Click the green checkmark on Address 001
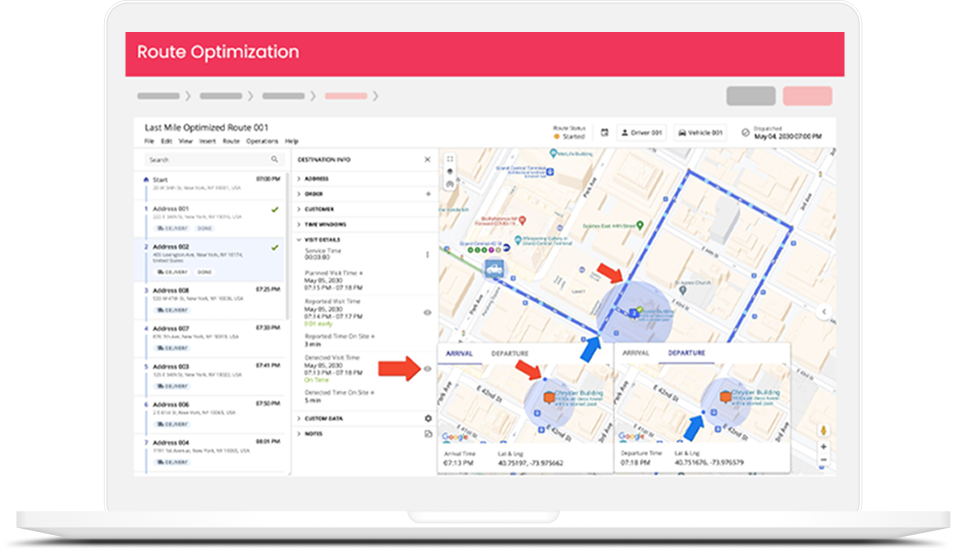953x549 pixels. (274, 209)
